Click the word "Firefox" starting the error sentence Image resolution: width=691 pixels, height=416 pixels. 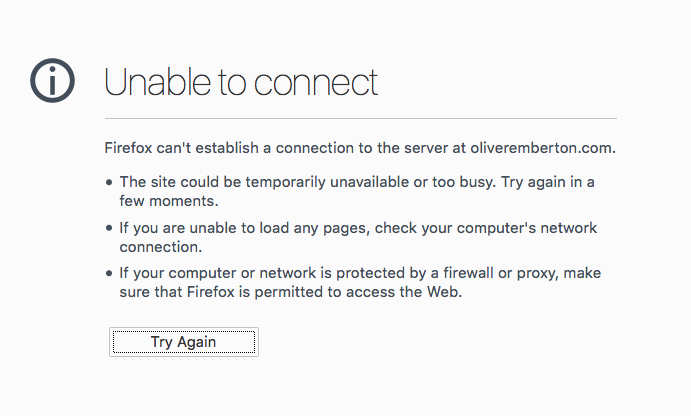[x=130, y=148]
